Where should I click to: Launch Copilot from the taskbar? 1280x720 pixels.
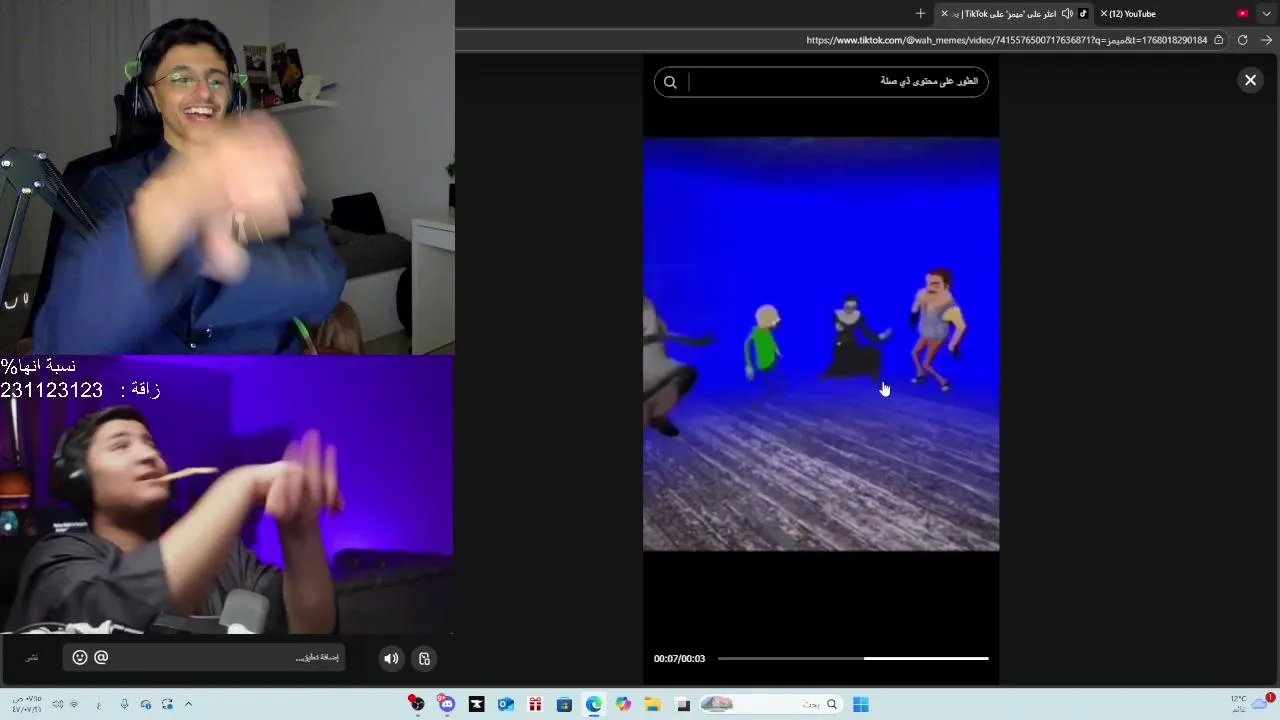coord(623,704)
